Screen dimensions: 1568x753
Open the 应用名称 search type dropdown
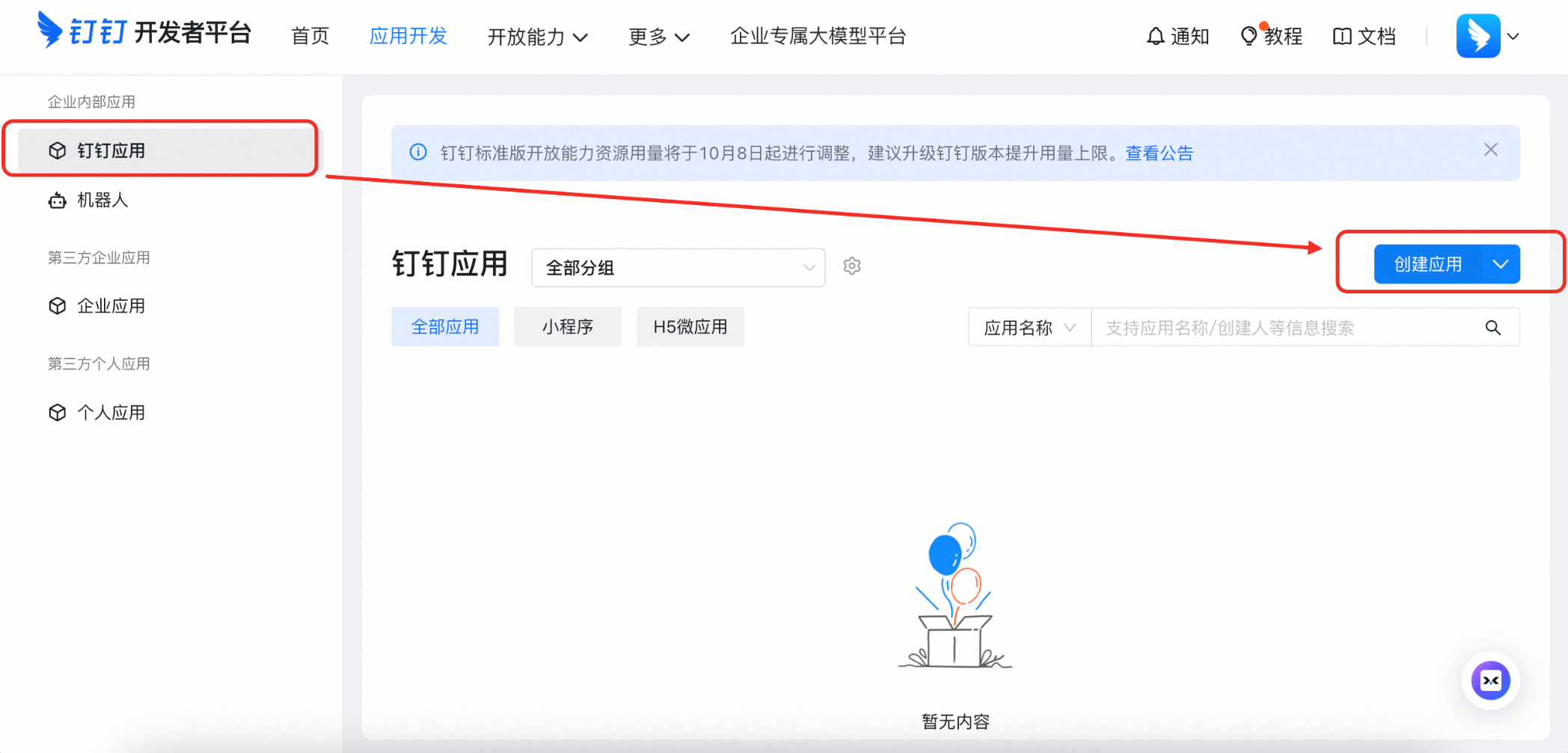(1030, 327)
